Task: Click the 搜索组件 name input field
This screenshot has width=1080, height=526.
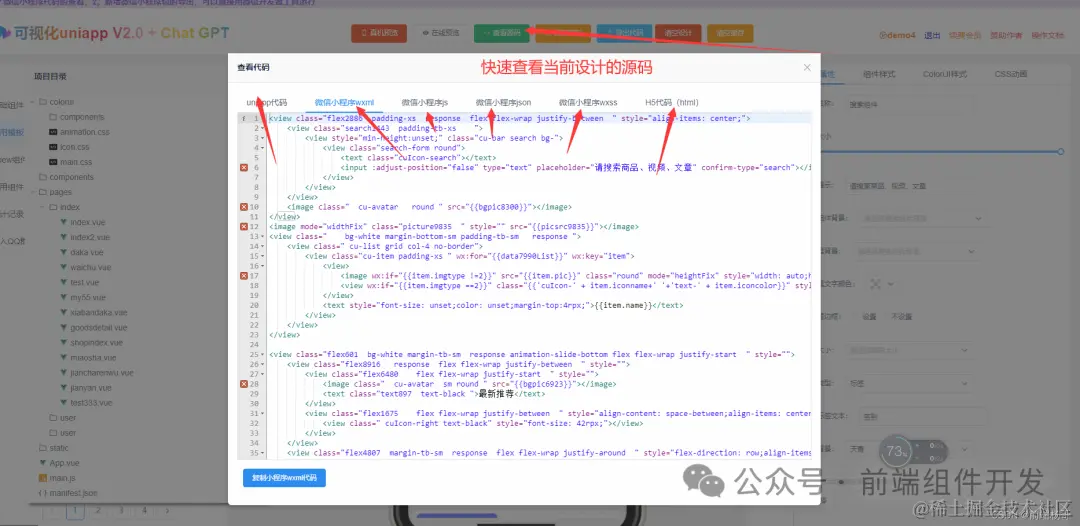Action: click(x=911, y=105)
